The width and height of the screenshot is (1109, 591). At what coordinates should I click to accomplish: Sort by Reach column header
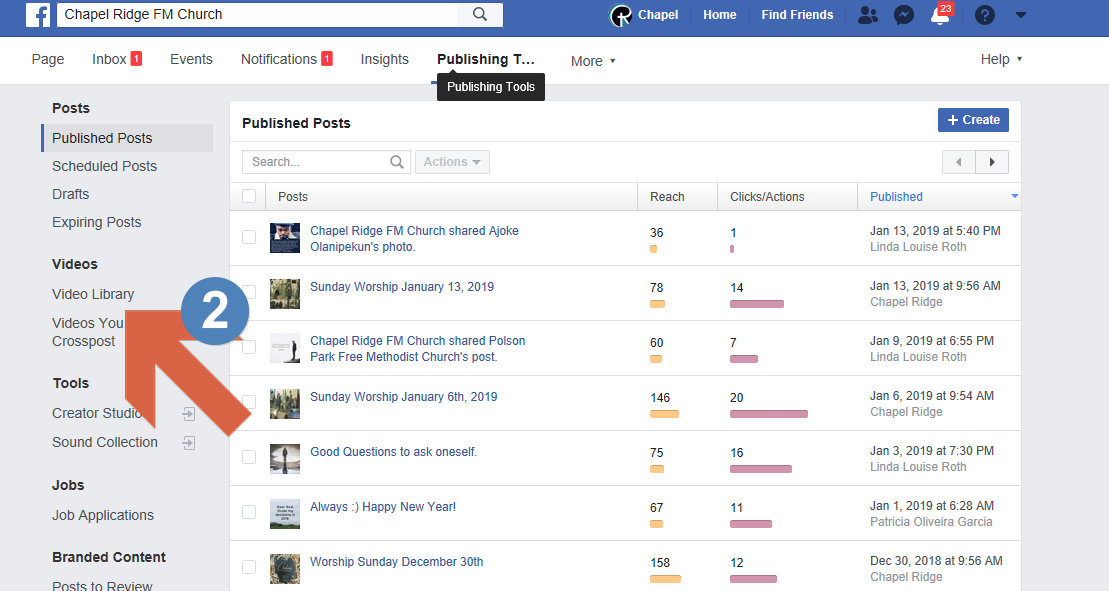click(668, 197)
